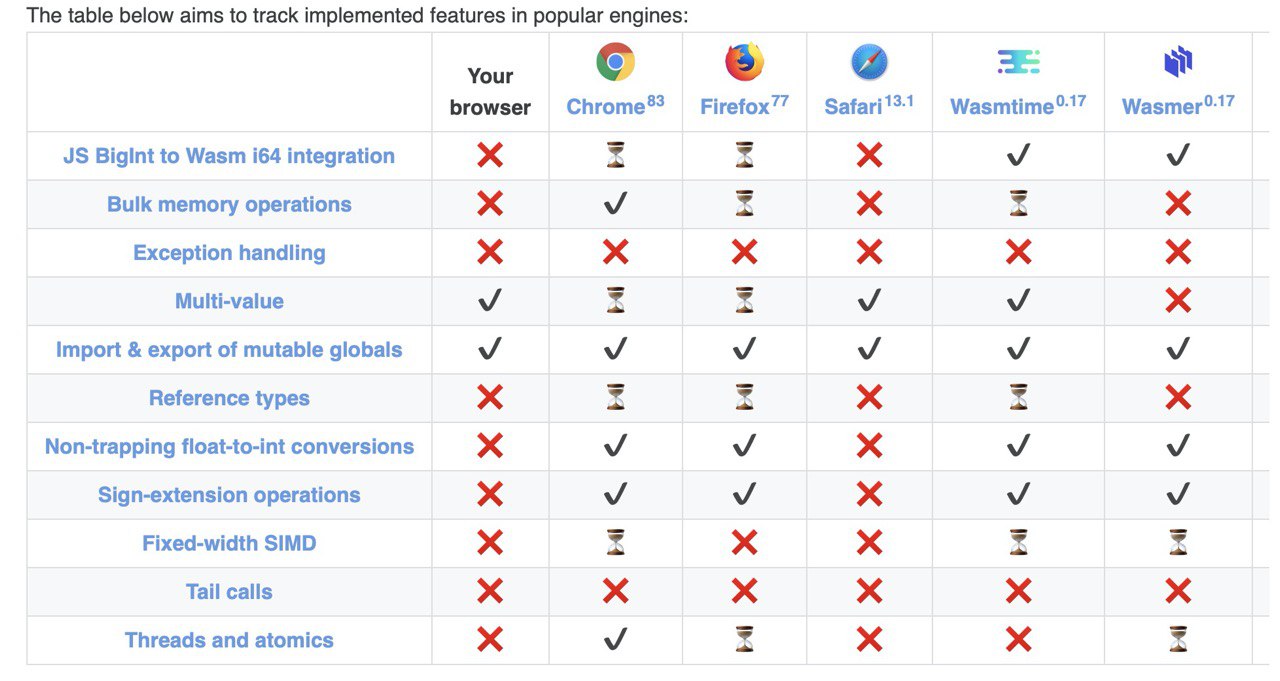
Task: Click the Your browser column header
Action: (x=490, y=91)
